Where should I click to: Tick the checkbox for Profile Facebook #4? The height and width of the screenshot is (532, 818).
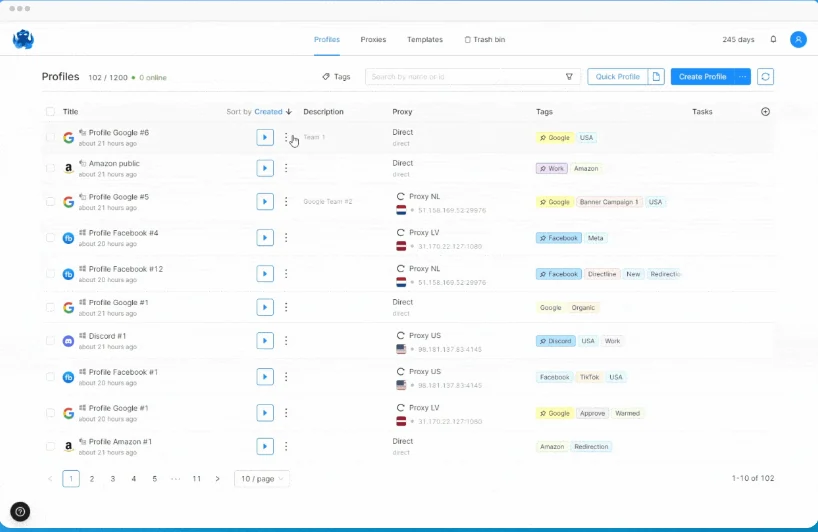pyautogui.click(x=50, y=237)
